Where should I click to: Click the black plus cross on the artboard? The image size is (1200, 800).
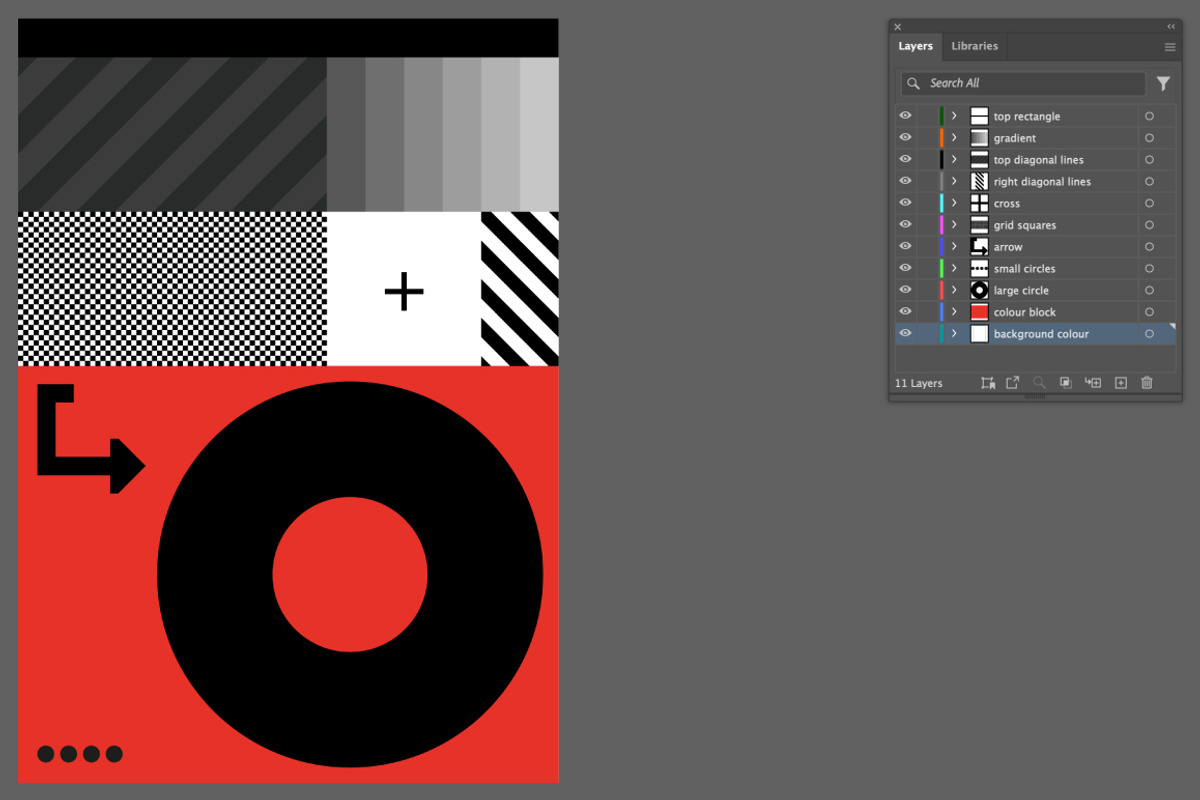[404, 292]
